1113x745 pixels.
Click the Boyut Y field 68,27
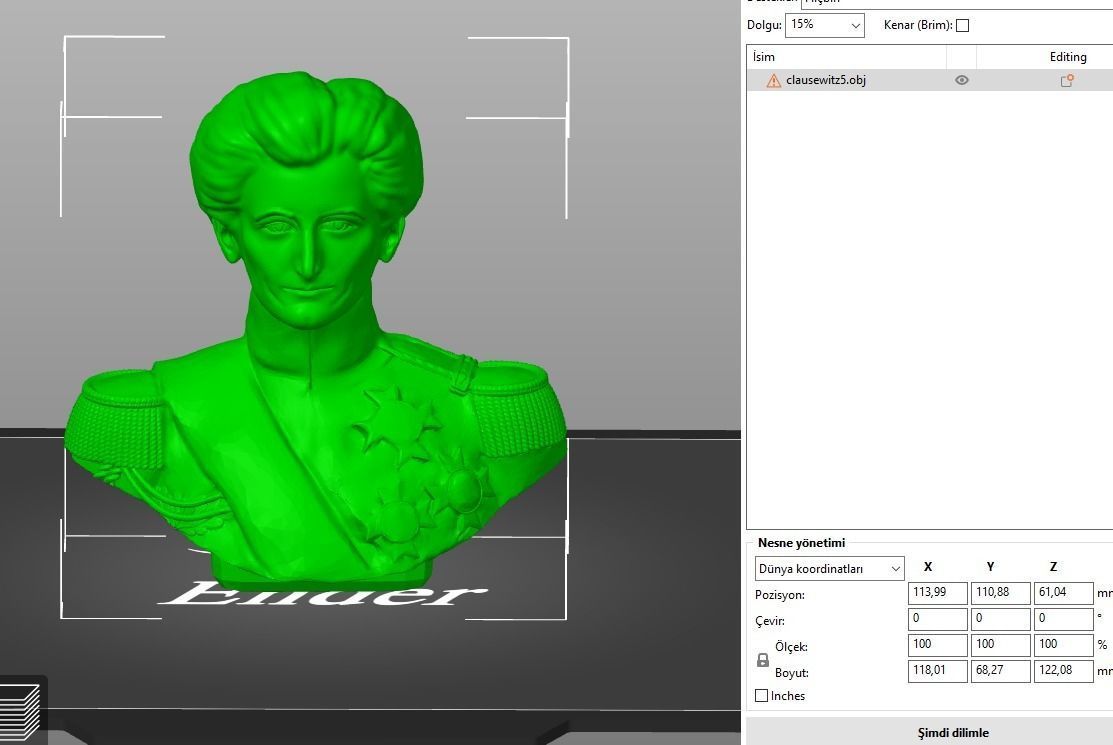pos(1001,670)
